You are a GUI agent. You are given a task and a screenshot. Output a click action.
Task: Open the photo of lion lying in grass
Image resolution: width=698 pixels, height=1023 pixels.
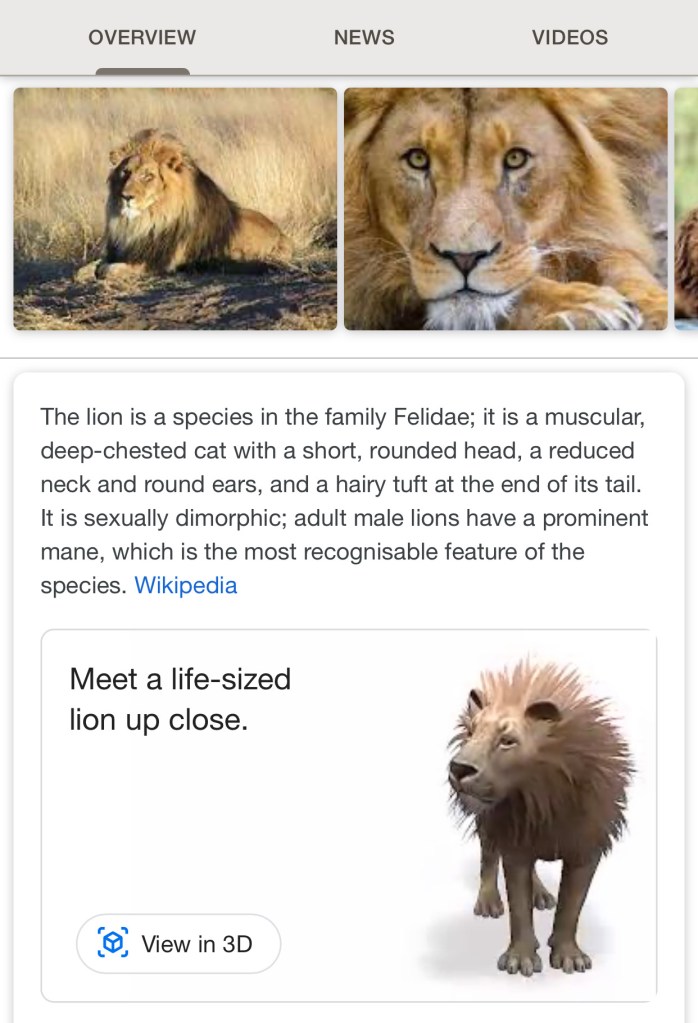tap(175, 208)
